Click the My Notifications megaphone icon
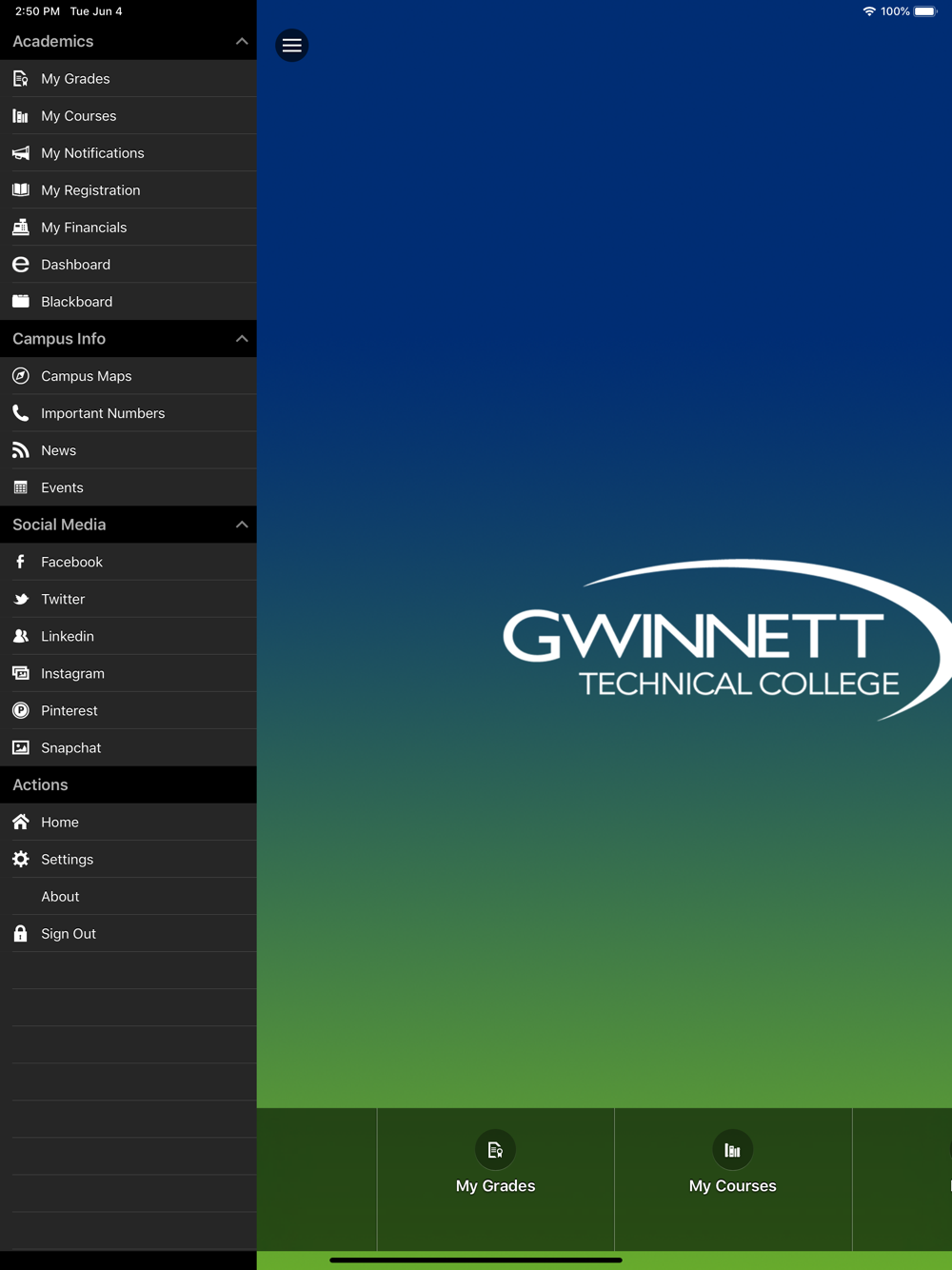The width and height of the screenshot is (952, 1270). pyautogui.click(x=20, y=153)
